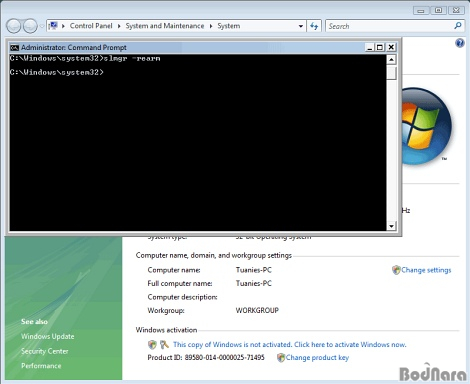Open Help via blue question mark icon
This screenshot has height=384, width=470.
(460, 43)
